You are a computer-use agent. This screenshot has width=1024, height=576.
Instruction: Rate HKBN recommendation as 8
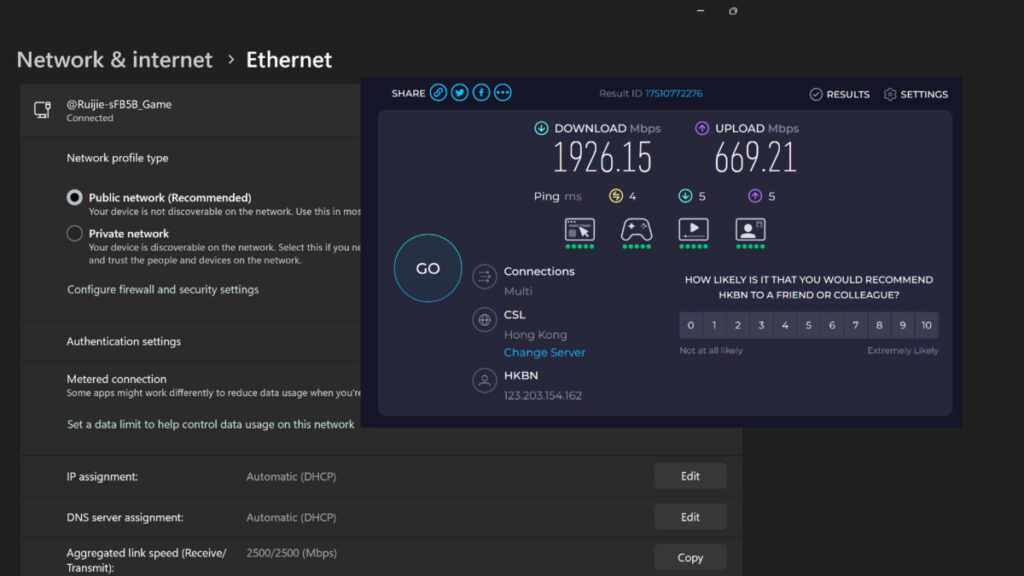tap(879, 325)
